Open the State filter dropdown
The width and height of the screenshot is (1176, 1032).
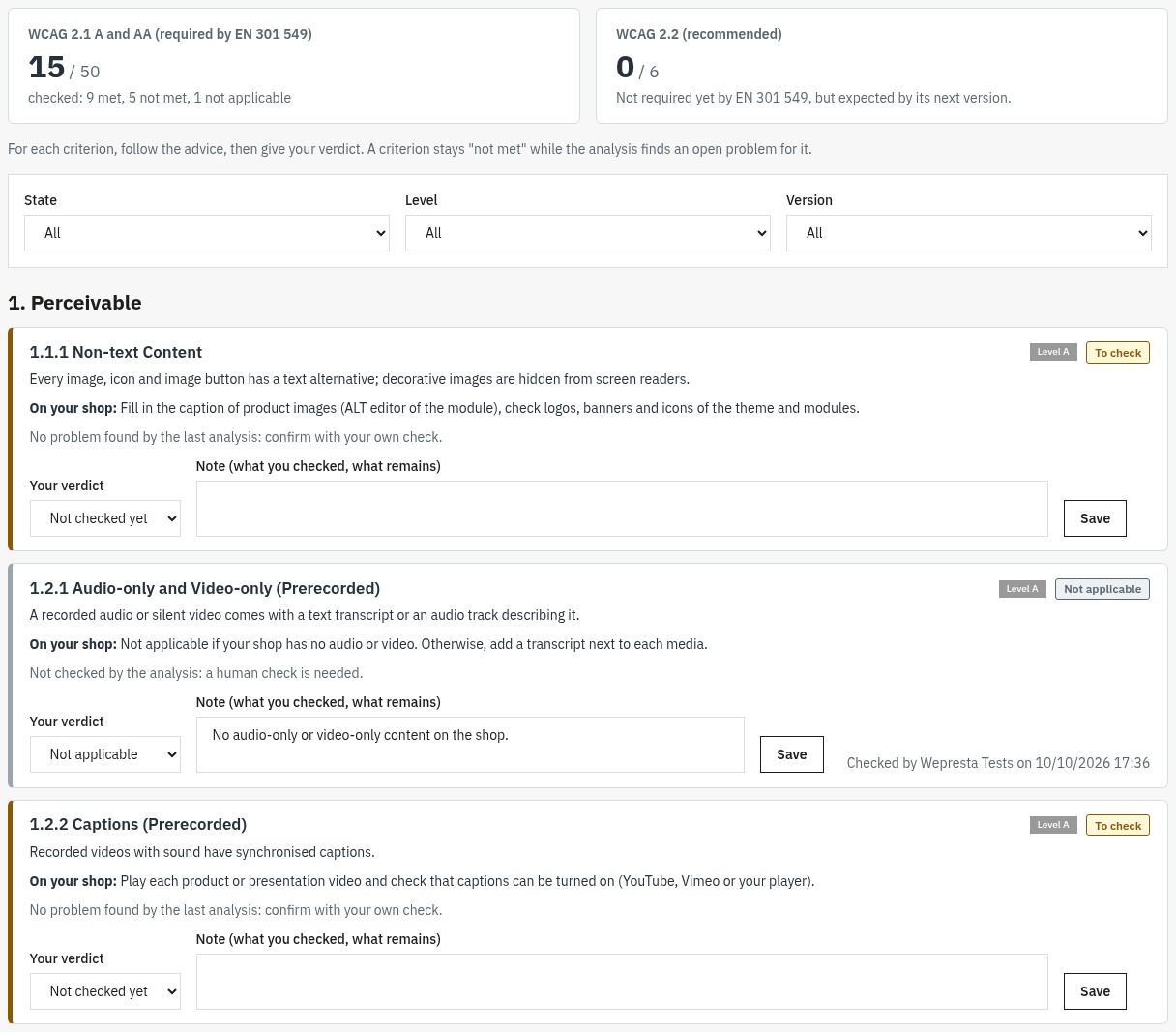coord(207,233)
